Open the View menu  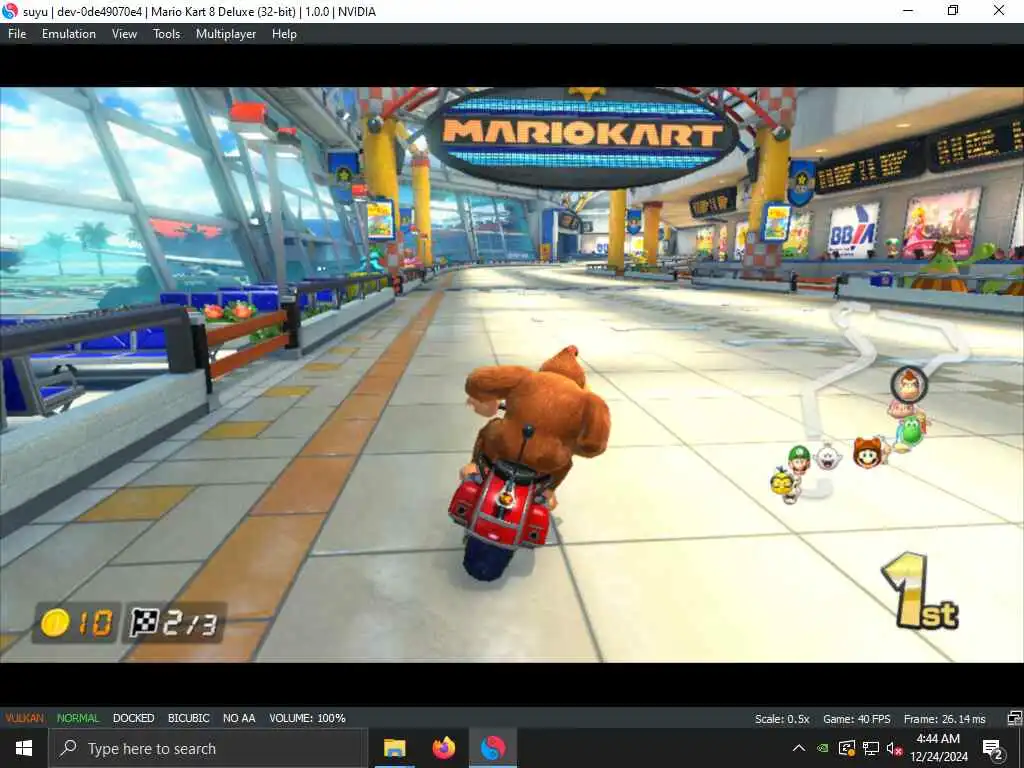pyautogui.click(x=124, y=34)
